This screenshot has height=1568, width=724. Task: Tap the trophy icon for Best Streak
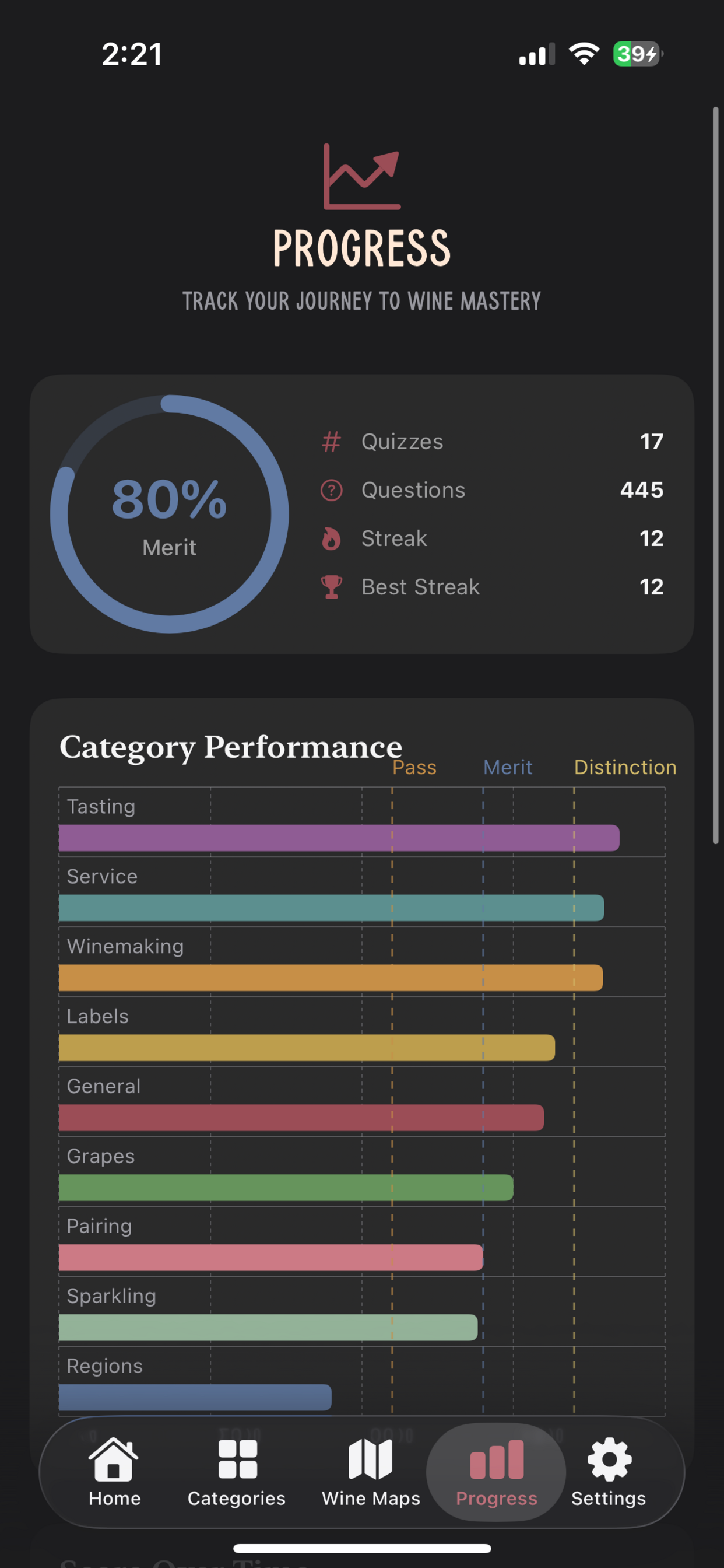point(331,586)
